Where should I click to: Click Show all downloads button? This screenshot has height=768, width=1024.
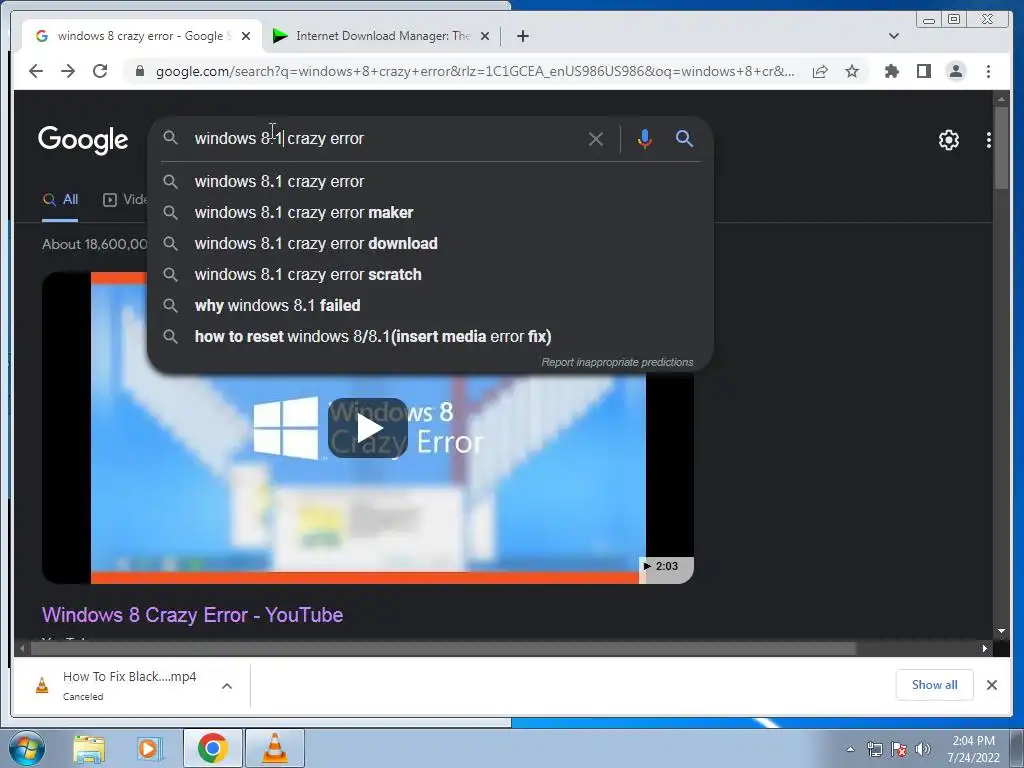click(935, 685)
